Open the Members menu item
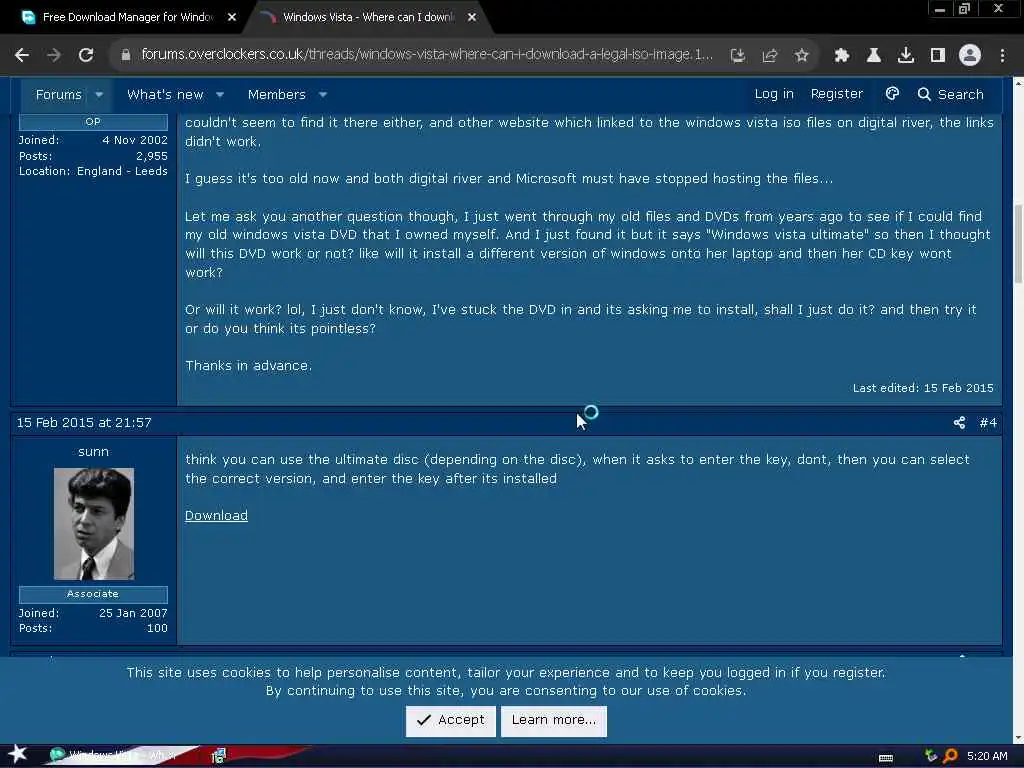The height and width of the screenshot is (768, 1024). coord(277,95)
